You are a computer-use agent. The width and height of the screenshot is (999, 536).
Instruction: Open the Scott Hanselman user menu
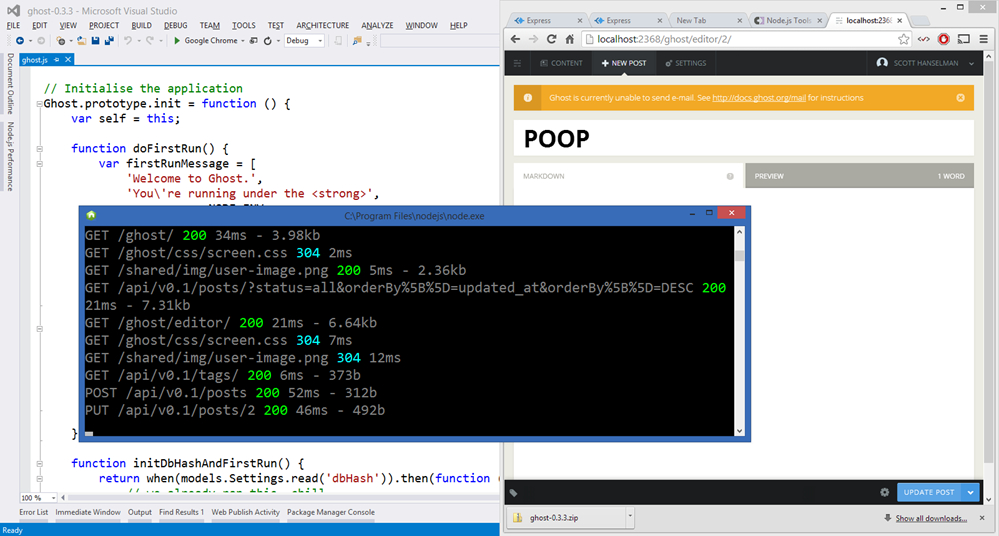click(926, 63)
